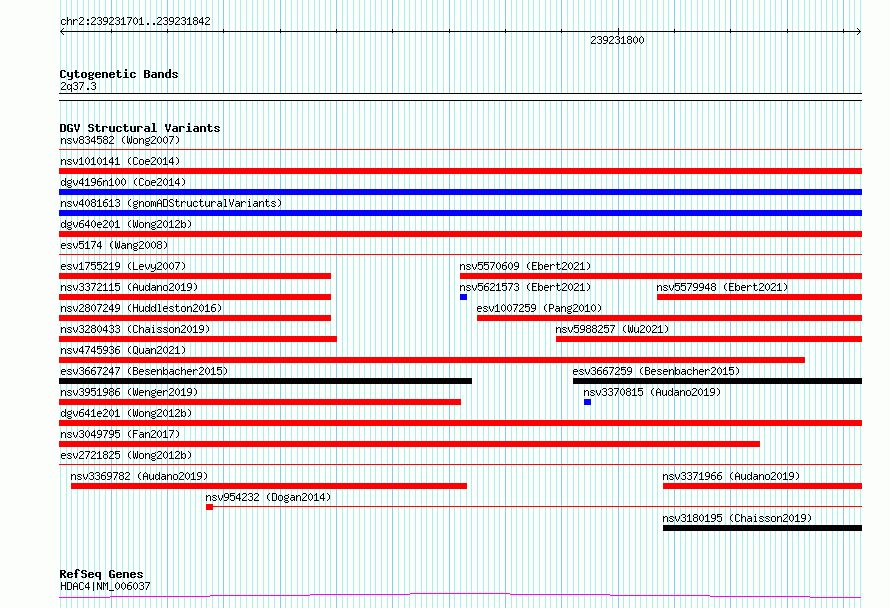Click dgv640e201 (Wong2012b) label

(x=126, y=224)
